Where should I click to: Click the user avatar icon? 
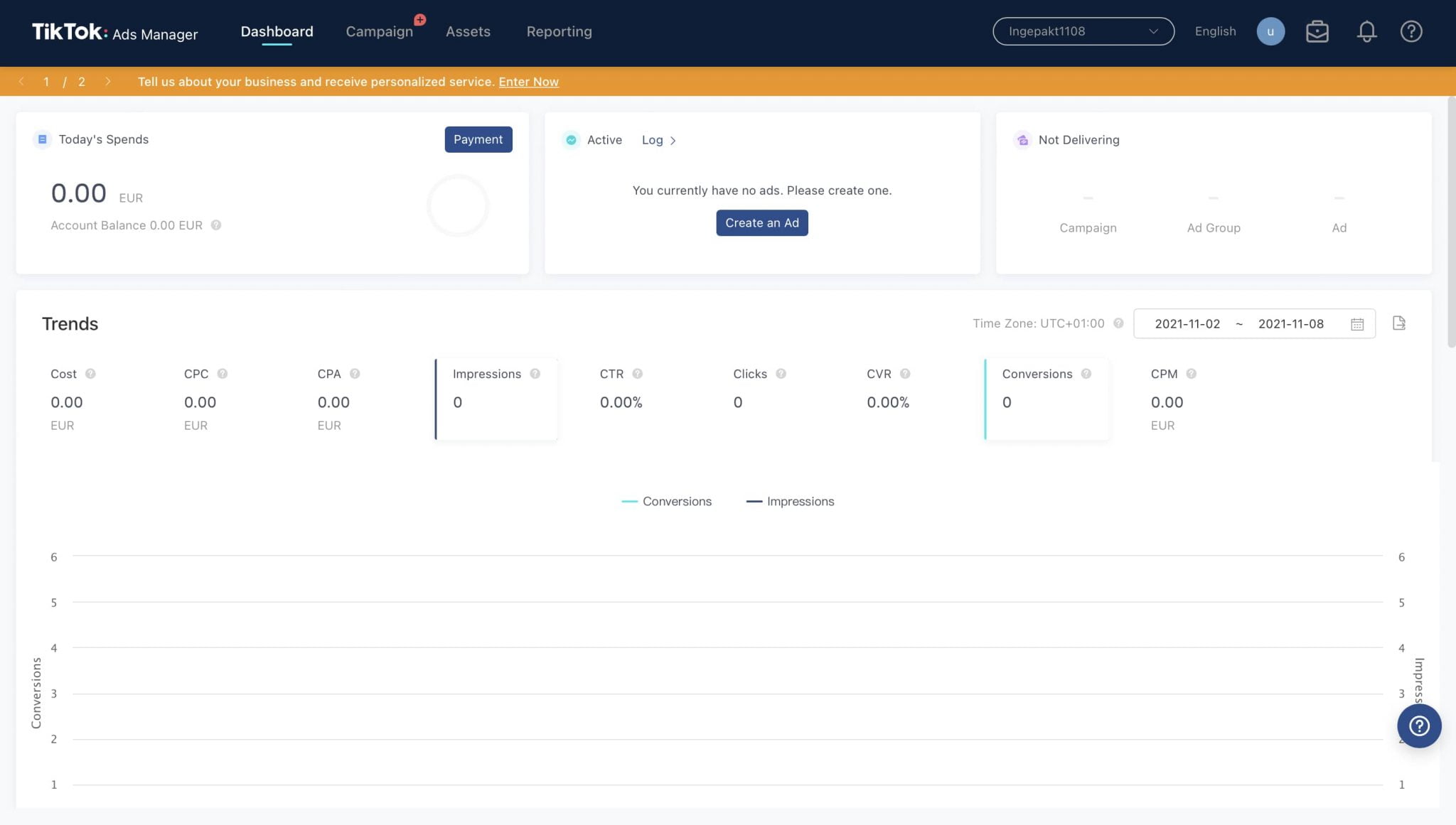(1270, 31)
